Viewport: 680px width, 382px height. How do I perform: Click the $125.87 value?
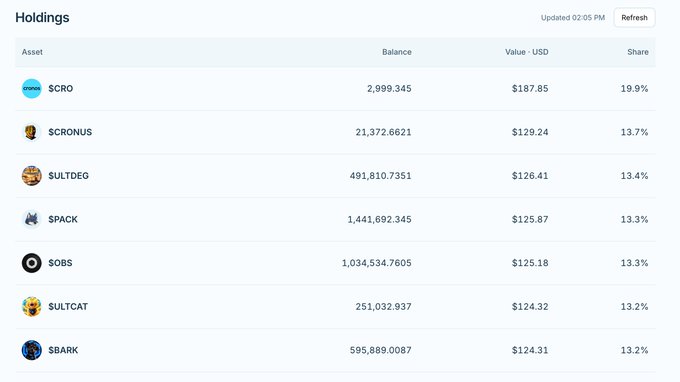[530, 219]
